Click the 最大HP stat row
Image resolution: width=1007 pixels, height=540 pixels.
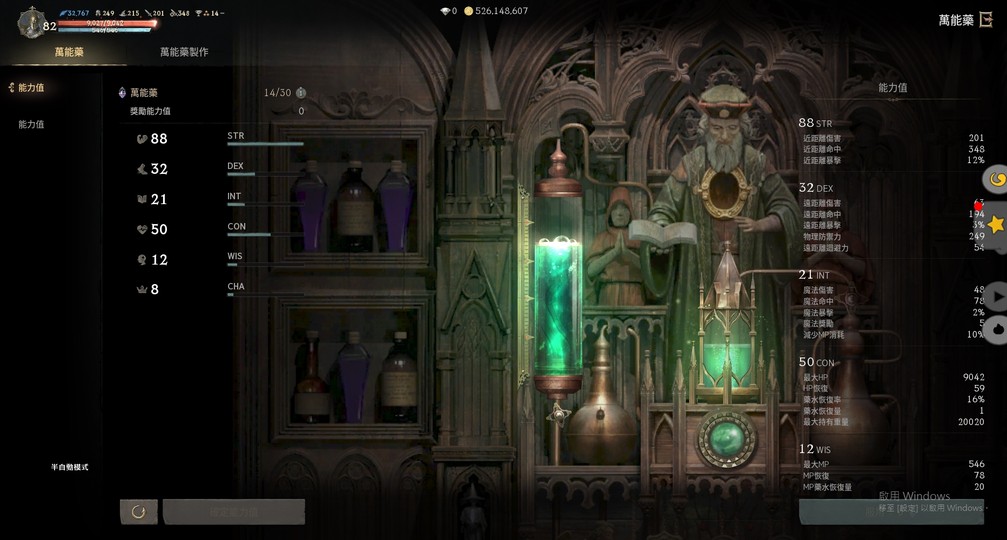click(893, 378)
